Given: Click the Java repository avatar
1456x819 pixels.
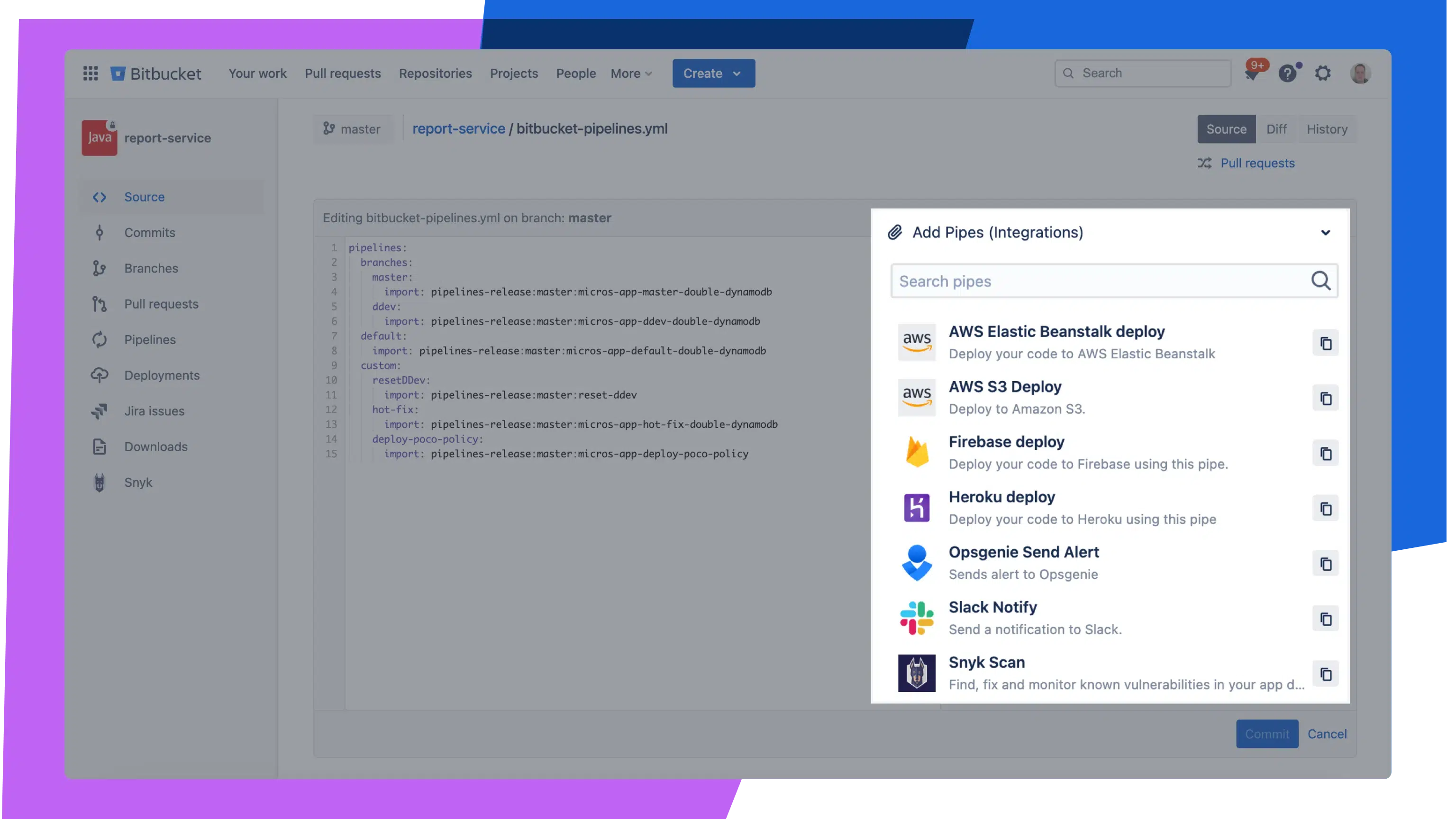Looking at the screenshot, I should tap(100, 137).
